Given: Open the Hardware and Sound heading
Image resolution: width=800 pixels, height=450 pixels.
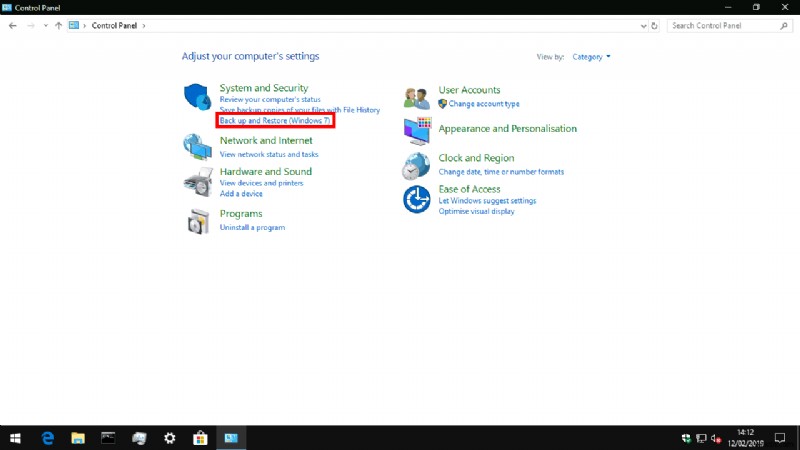Looking at the screenshot, I should (265, 171).
